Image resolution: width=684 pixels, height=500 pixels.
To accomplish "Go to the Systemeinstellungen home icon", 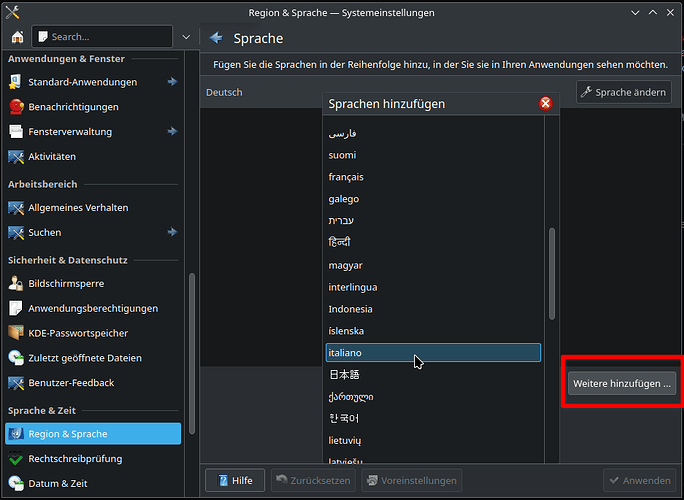I will pyautogui.click(x=17, y=37).
